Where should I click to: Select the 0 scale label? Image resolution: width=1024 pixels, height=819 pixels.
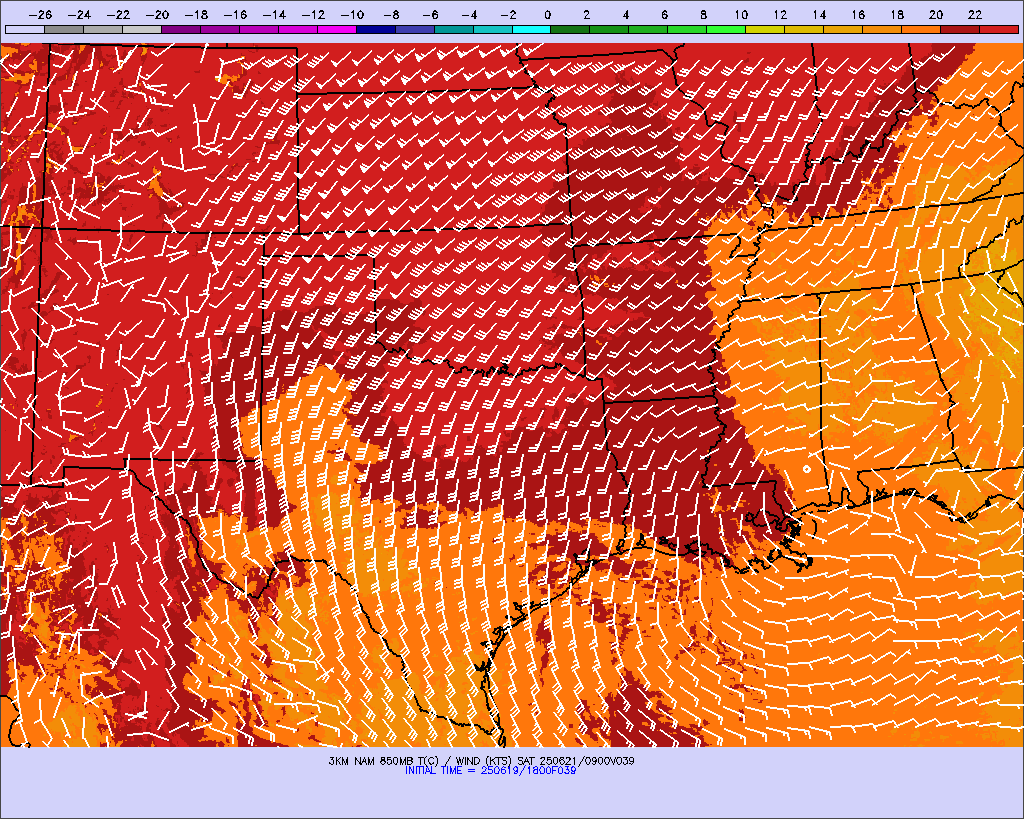click(x=547, y=15)
